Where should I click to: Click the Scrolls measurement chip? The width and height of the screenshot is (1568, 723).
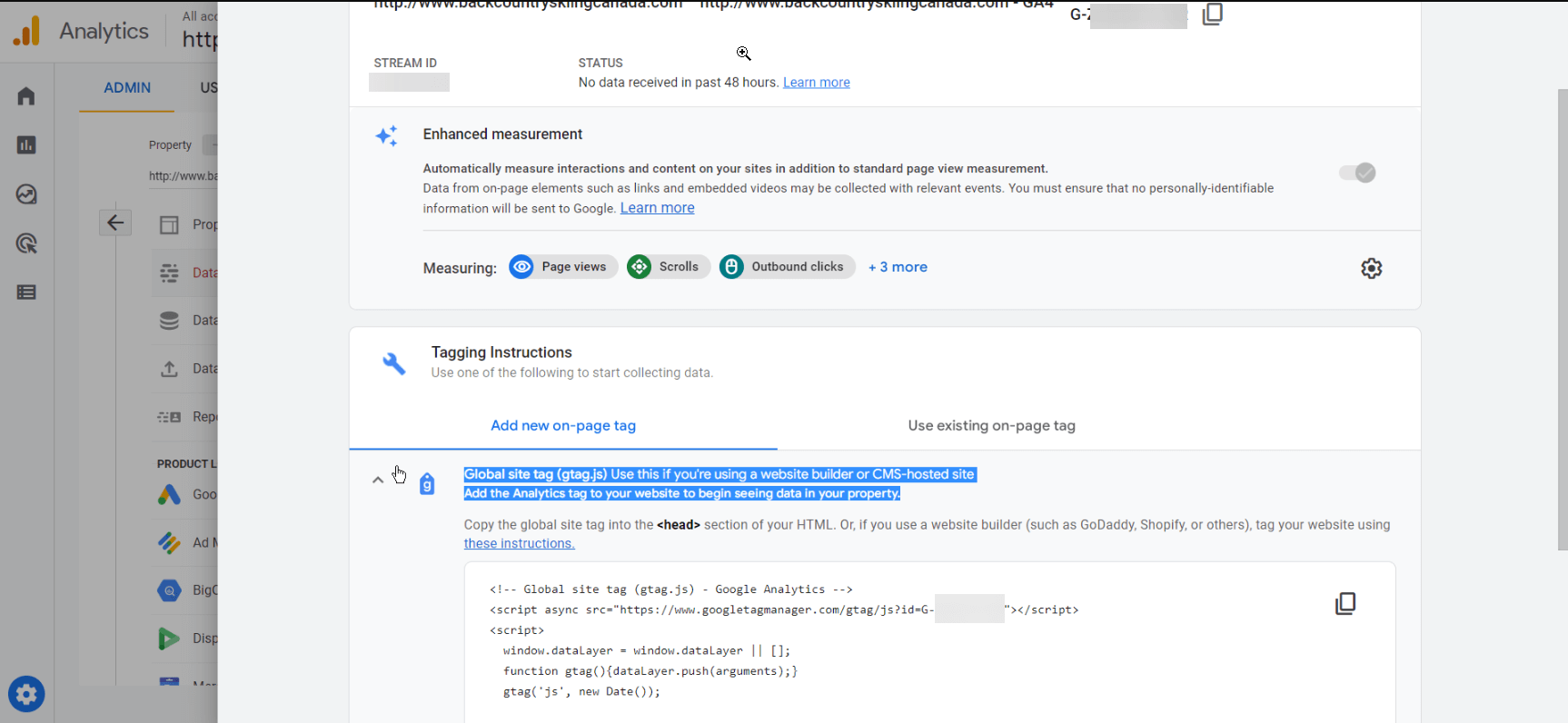[x=669, y=267]
